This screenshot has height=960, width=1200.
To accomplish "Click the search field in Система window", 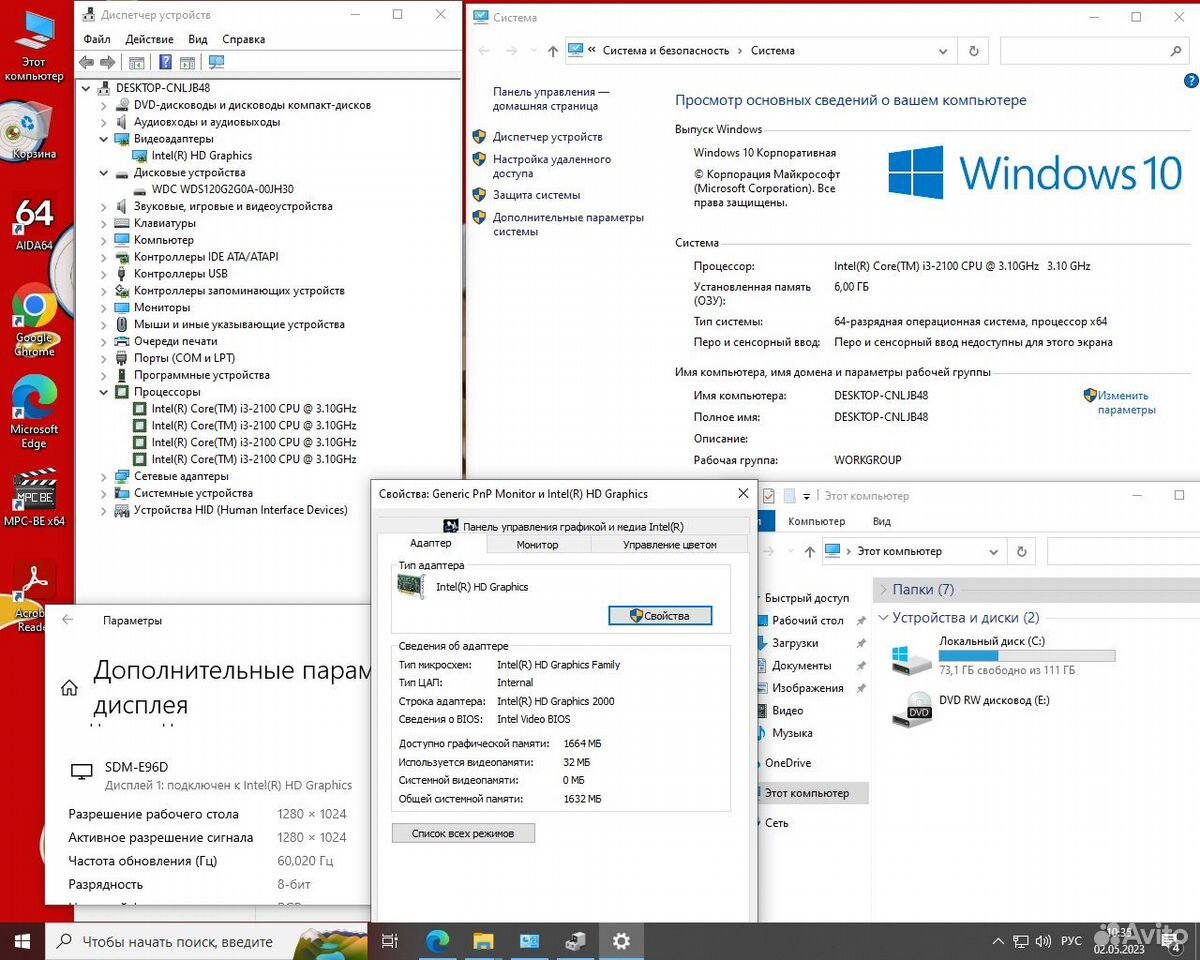I will 1096,50.
